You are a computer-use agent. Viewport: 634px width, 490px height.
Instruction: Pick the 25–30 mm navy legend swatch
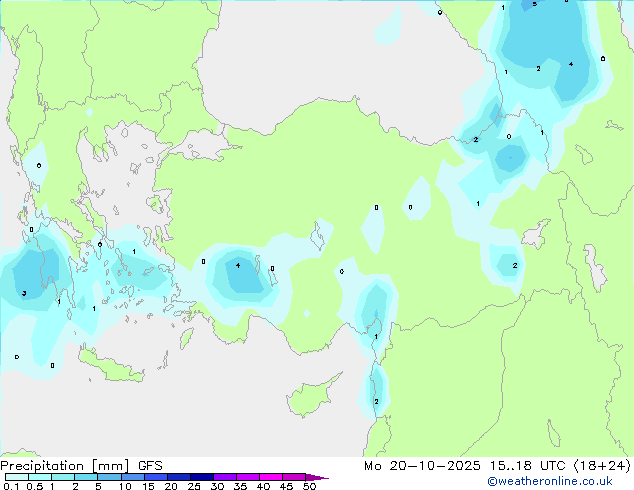tap(201, 477)
